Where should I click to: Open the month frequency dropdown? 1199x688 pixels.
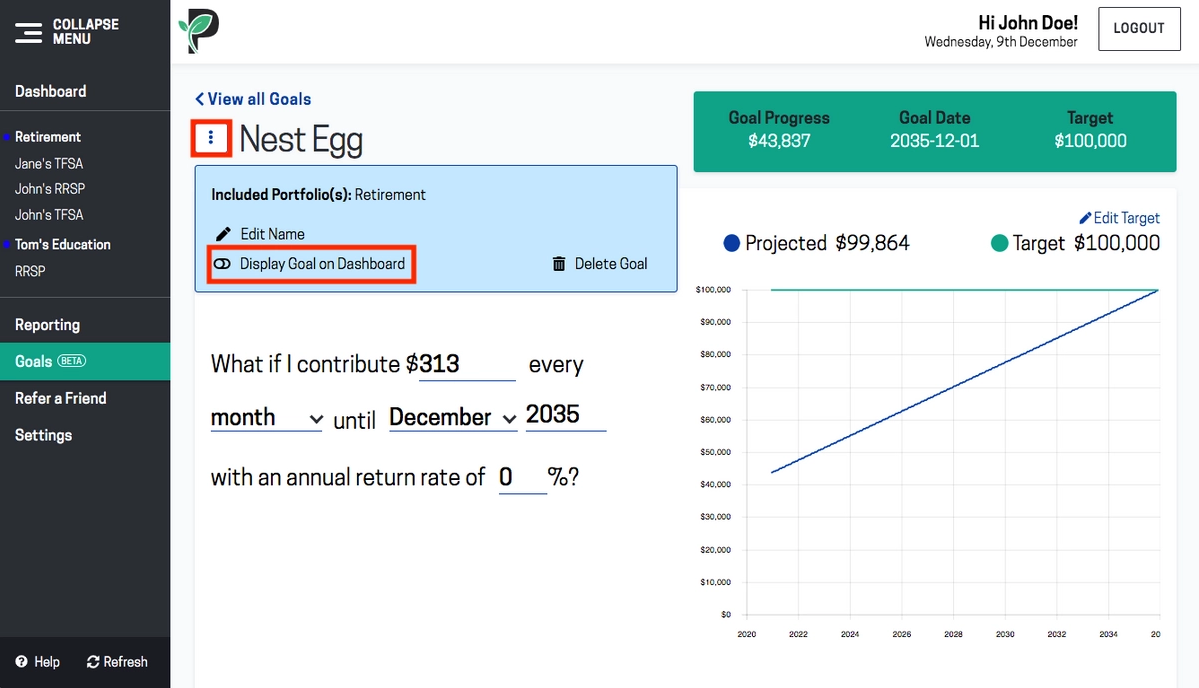click(x=266, y=417)
